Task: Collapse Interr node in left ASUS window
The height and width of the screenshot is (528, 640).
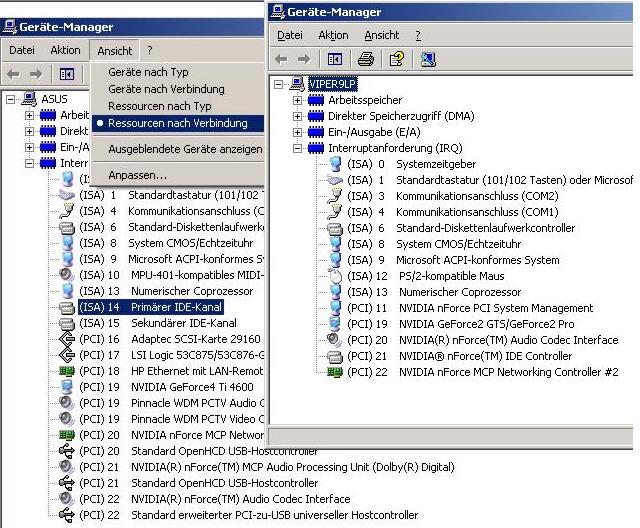Action: 29,163
